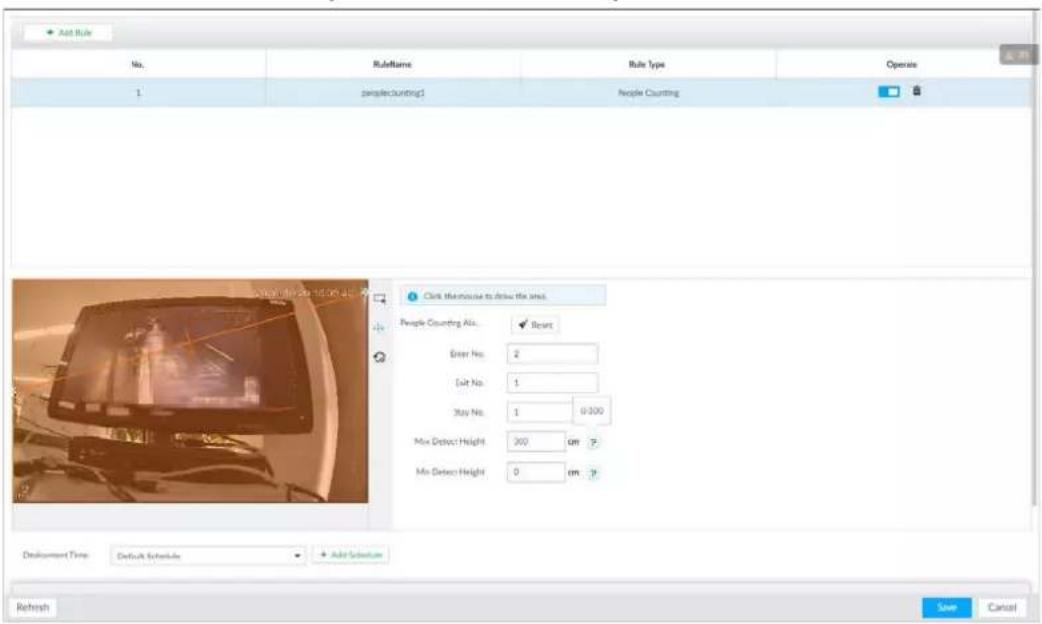
Task: Click the Reset button
Action: tap(536, 325)
